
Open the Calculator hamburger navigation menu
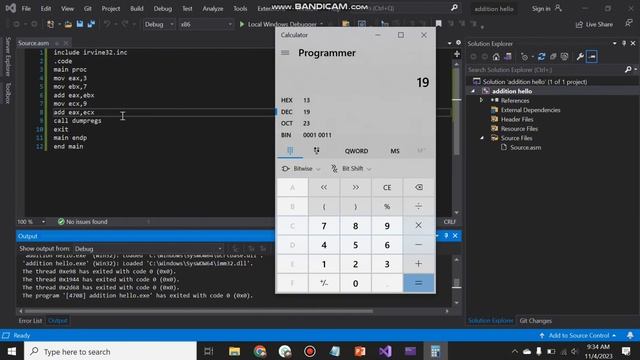[x=285, y=53]
